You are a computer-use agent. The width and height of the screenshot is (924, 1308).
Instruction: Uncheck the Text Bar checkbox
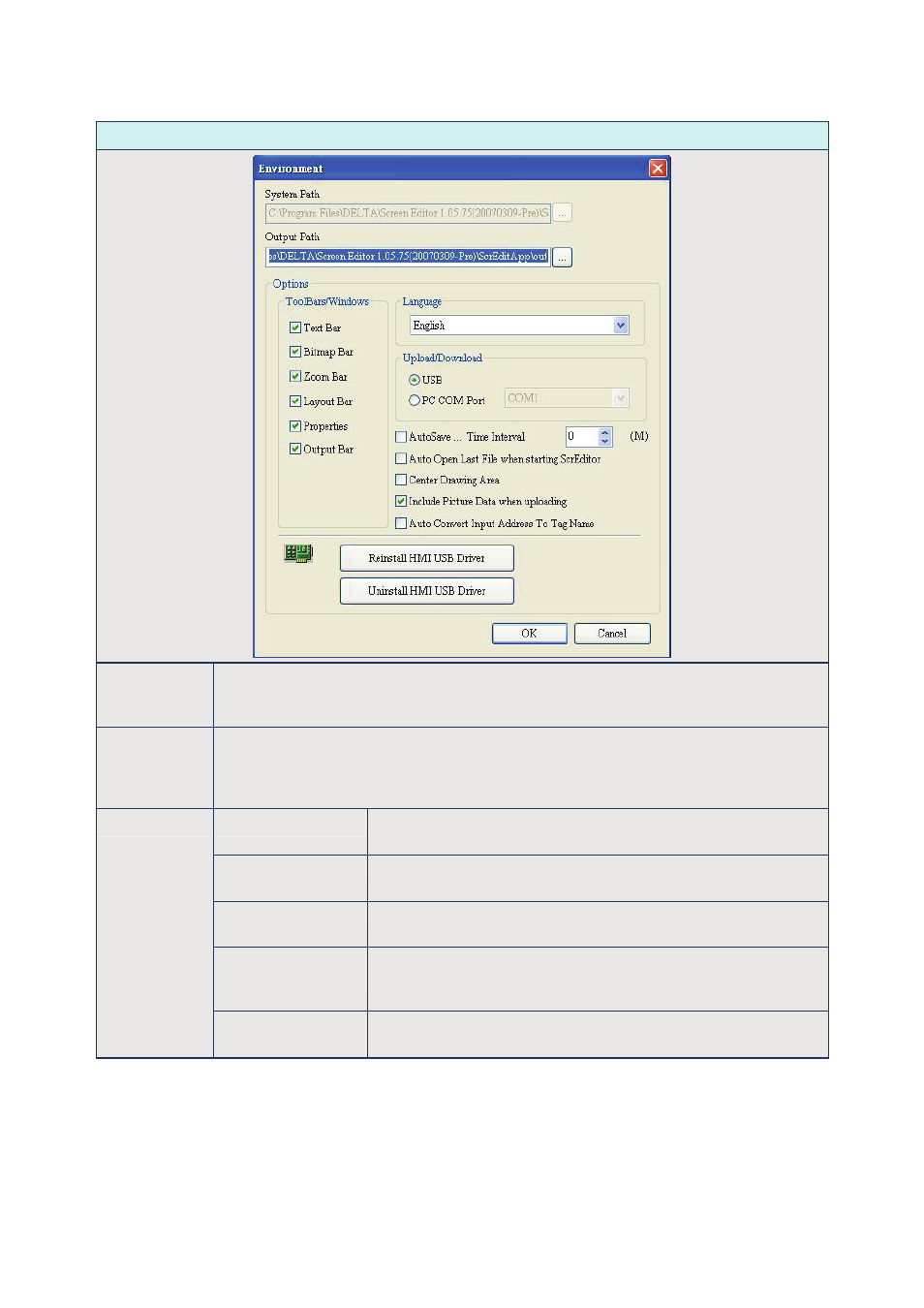295,327
